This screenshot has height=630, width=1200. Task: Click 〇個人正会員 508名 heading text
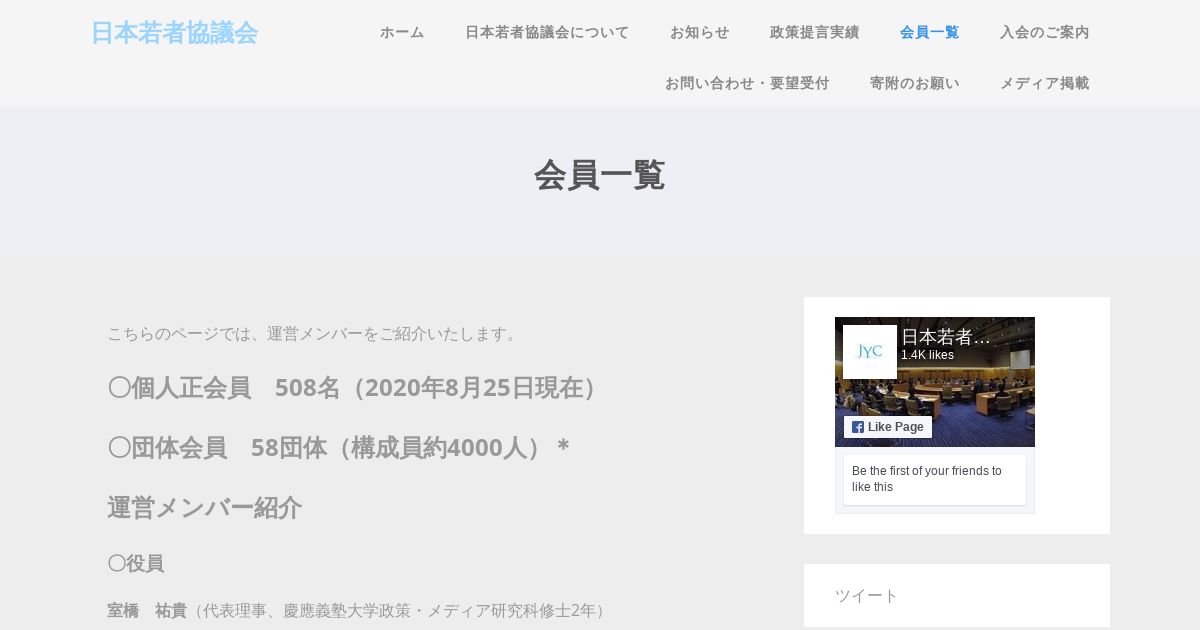356,387
